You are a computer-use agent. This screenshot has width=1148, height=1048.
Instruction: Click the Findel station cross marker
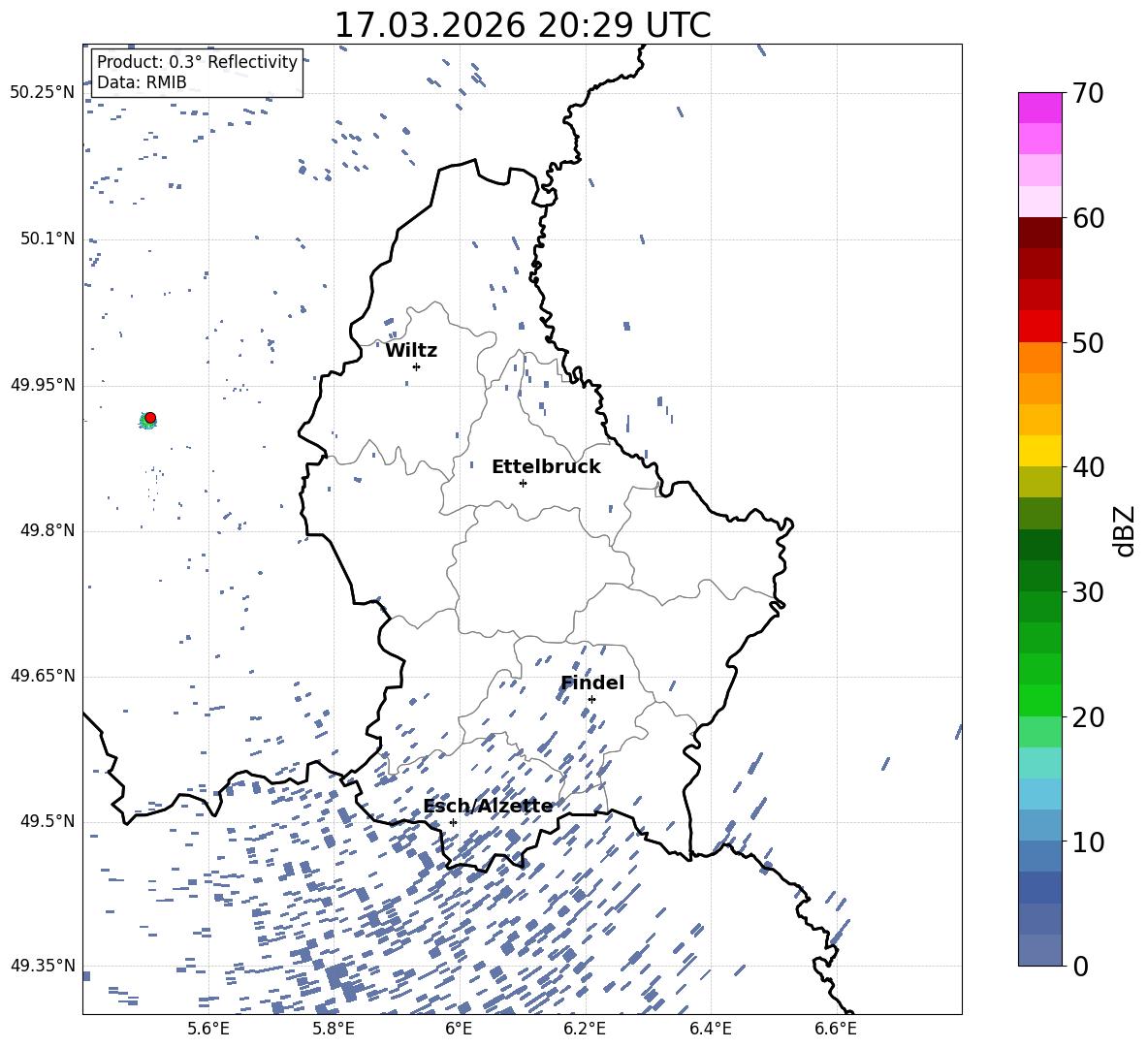[x=591, y=699]
